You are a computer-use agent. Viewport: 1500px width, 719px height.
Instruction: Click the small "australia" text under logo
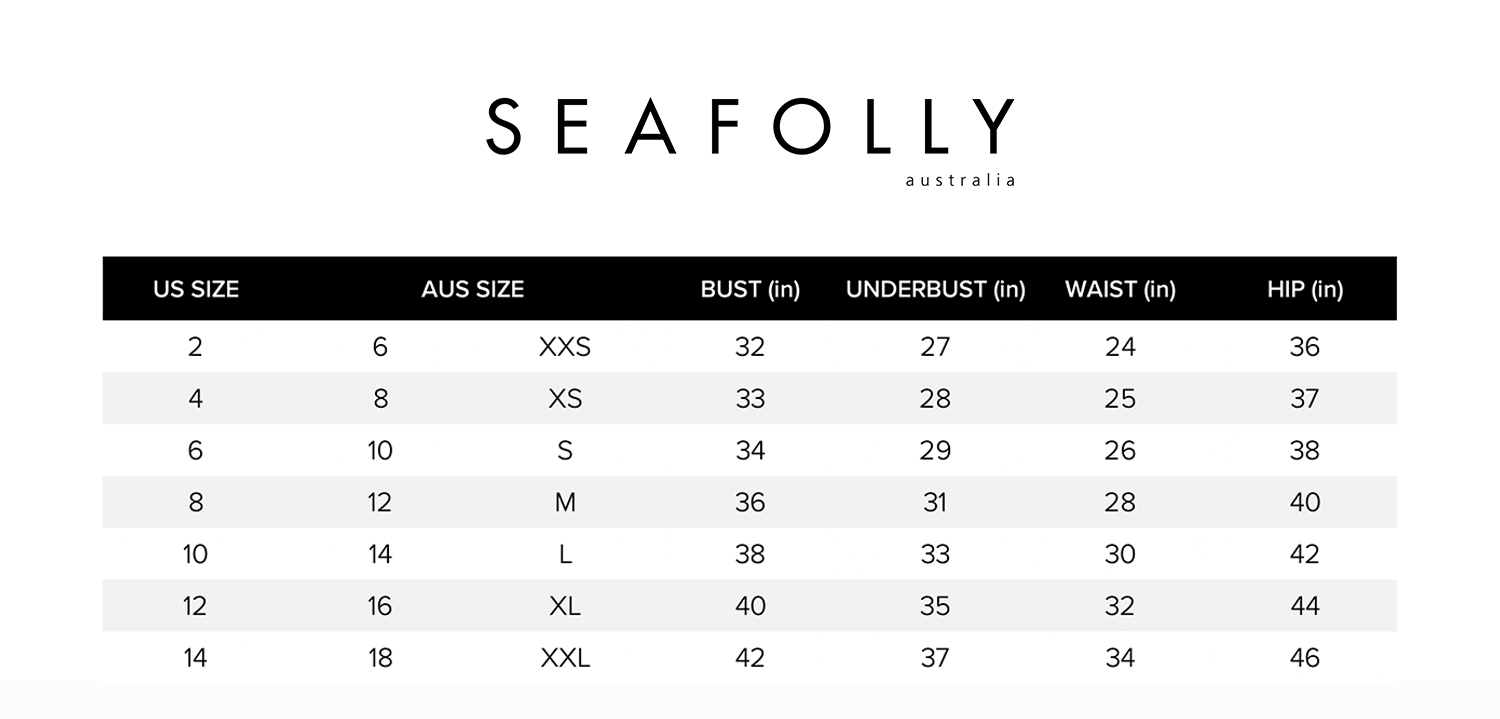coord(960,181)
